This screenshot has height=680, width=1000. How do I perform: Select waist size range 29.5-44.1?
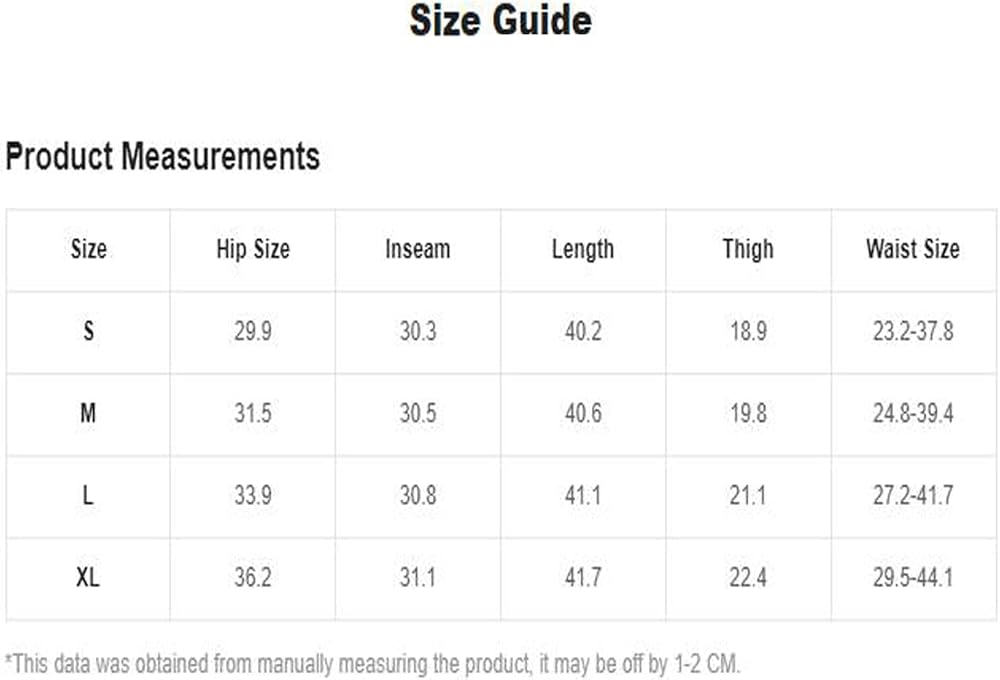pos(913,578)
